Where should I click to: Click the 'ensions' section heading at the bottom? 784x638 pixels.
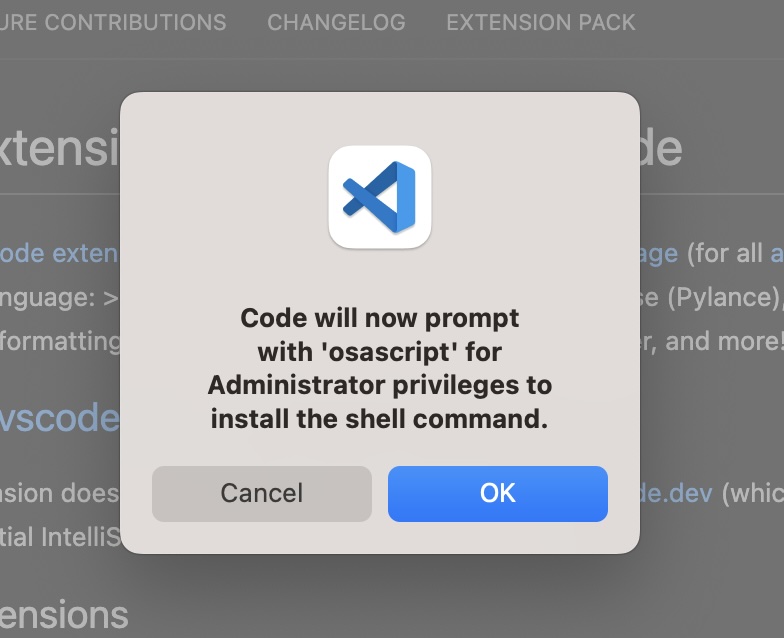coord(64,614)
